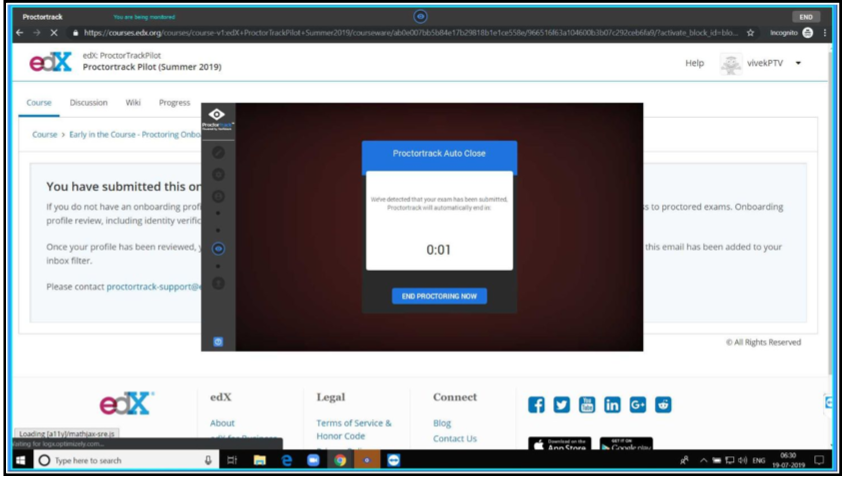Image resolution: width=846 pixels, height=480 pixels.
Task: Click the Proctortrack logo in sidebar
Action: 217,119
